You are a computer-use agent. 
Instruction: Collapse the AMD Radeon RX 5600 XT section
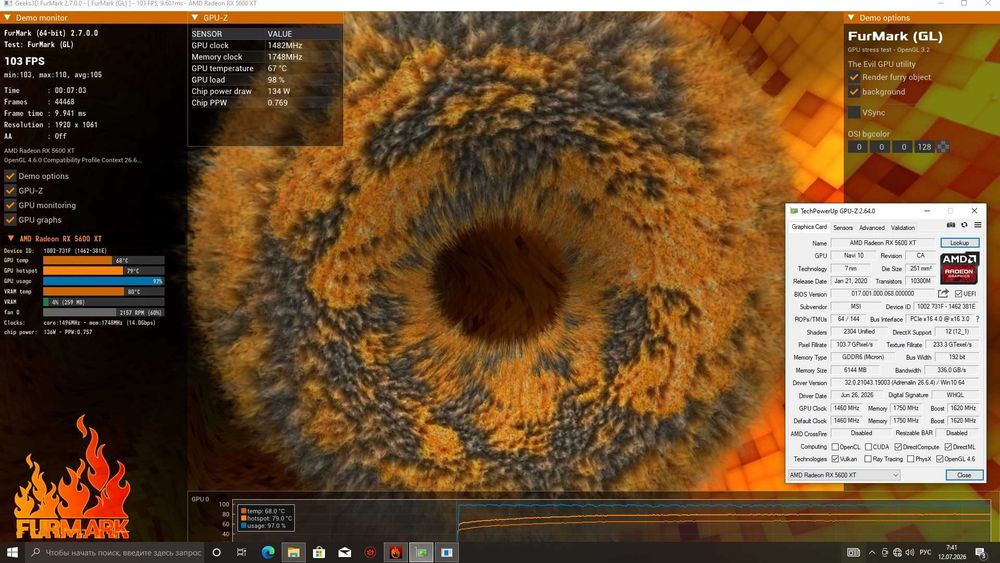pos(10,238)
